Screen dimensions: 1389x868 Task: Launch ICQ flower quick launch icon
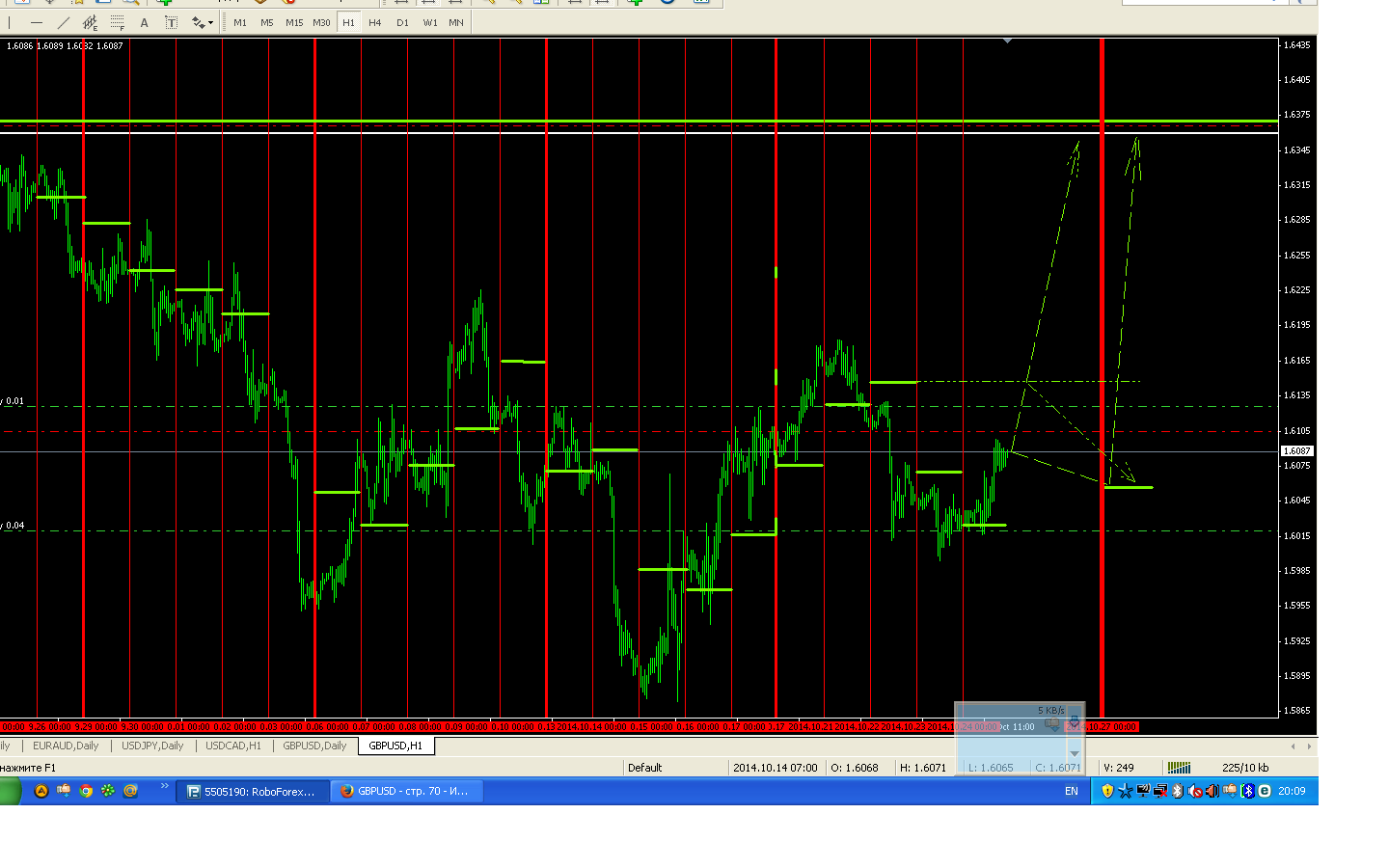tap(108, 791)
